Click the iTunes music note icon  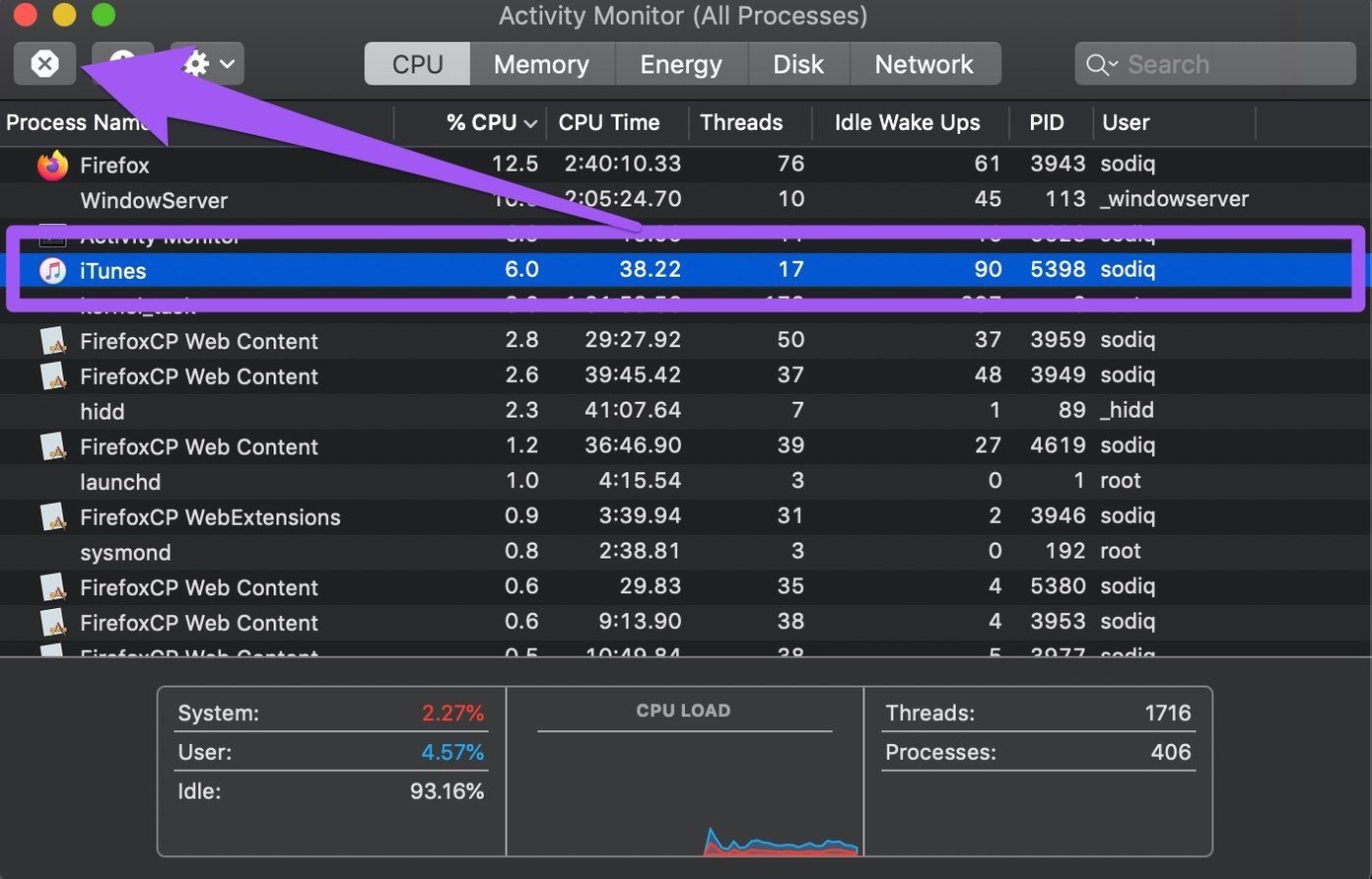click(52, 270)
